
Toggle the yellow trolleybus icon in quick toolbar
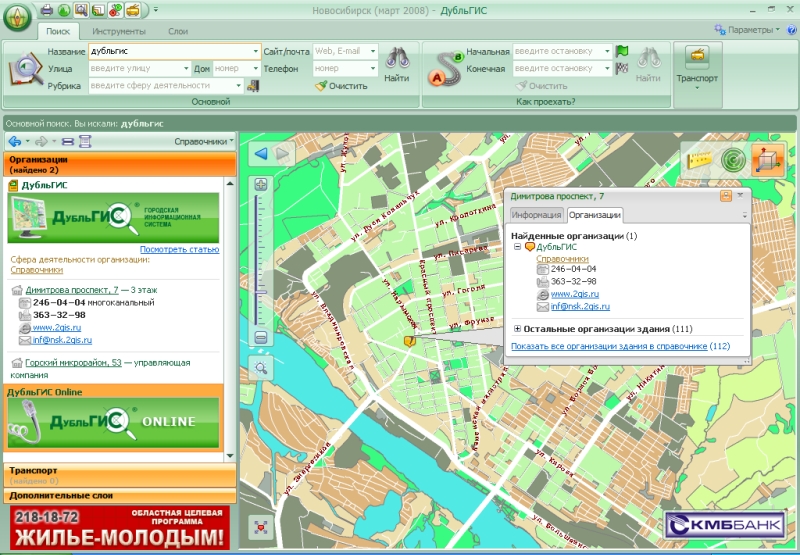(x=133, y=10)
